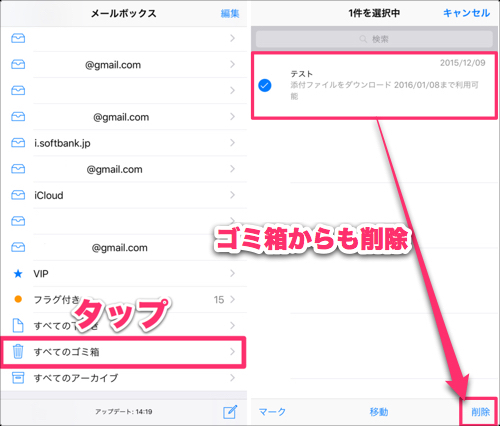Image resolution: width=500 pixels, height=426 pixels.
Task: Expand the VIP row chevron
Action: pos(232,273)
